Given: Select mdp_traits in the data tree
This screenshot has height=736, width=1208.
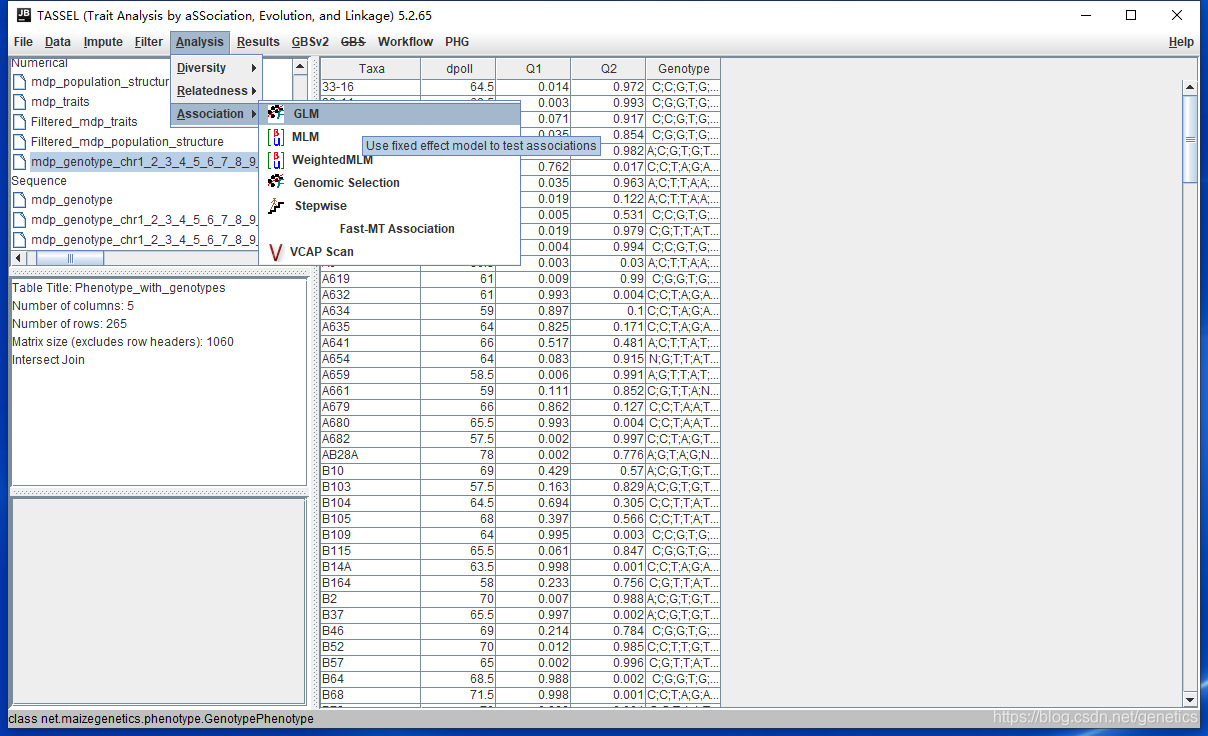Looking at the screenshot, I should [60, 102].
